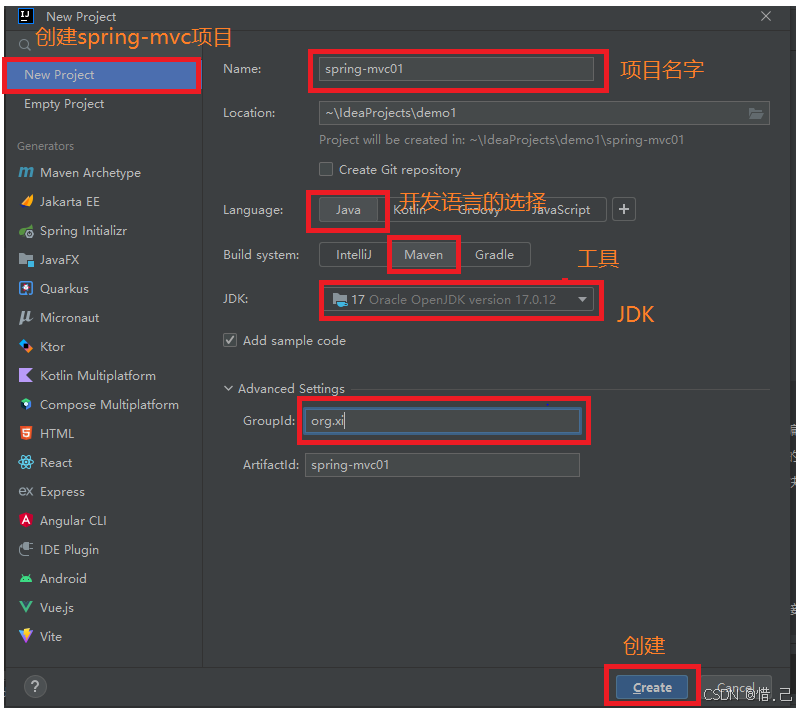Click the Create button

tap(652, 688)
